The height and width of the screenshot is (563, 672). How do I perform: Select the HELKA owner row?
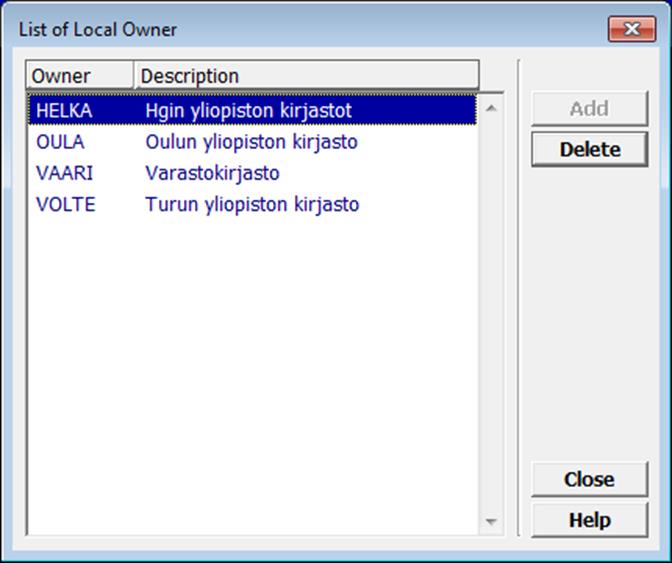coord(252,111)
